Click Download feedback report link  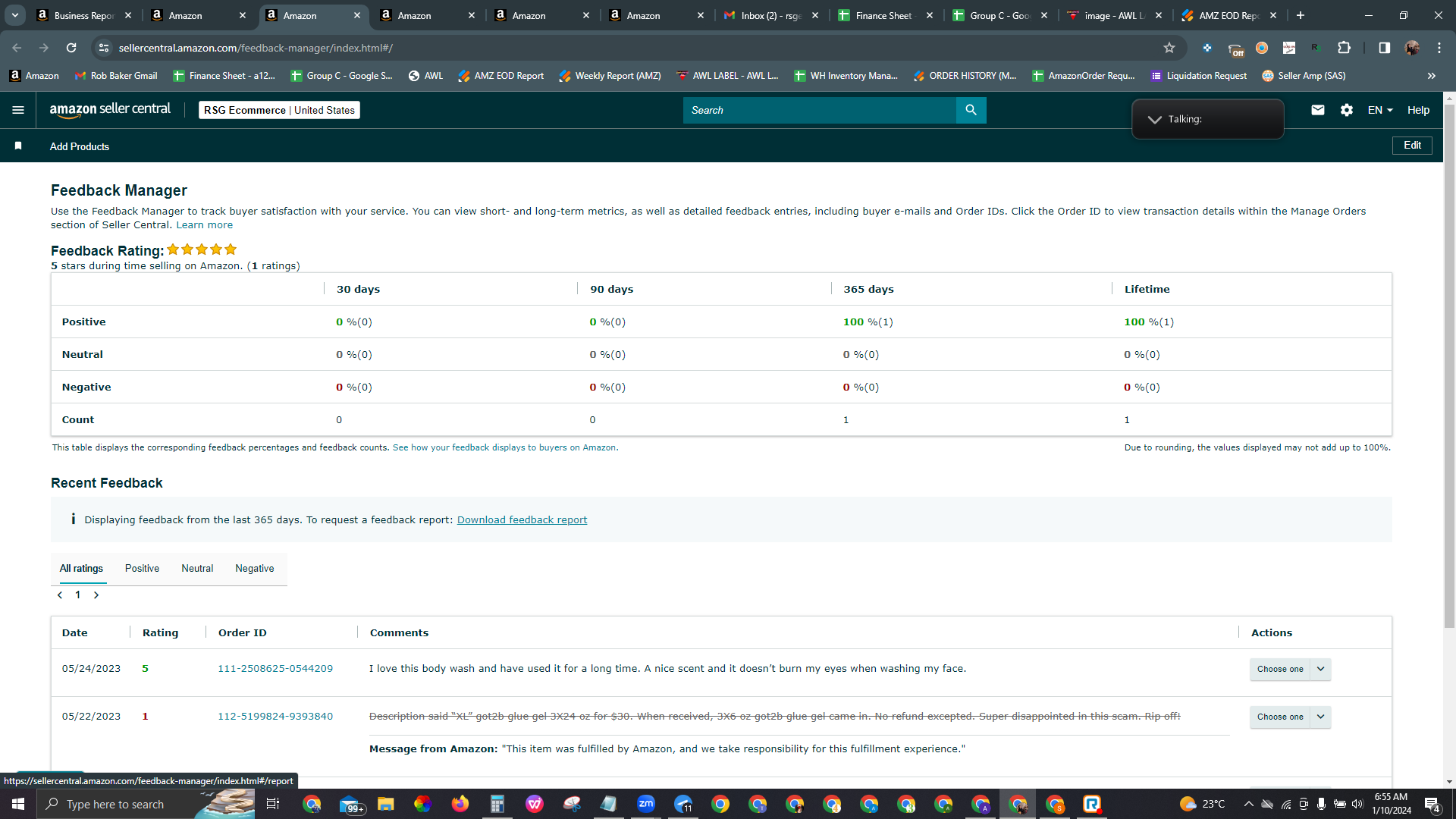click(x=522, y=520)
